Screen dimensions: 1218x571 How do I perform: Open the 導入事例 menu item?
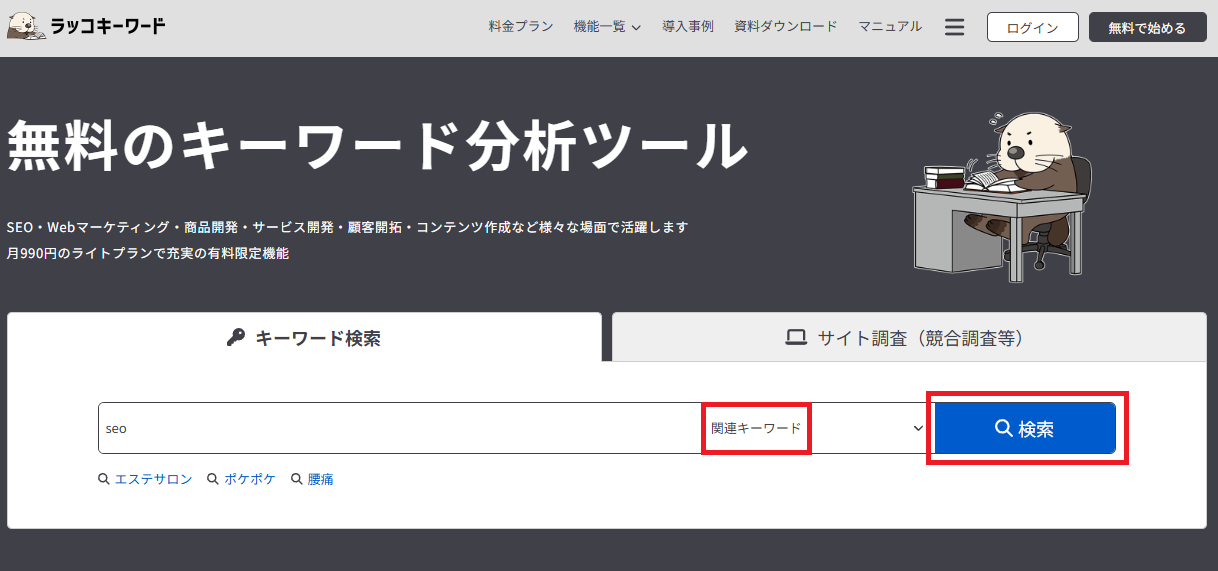[x=688, y=27]
